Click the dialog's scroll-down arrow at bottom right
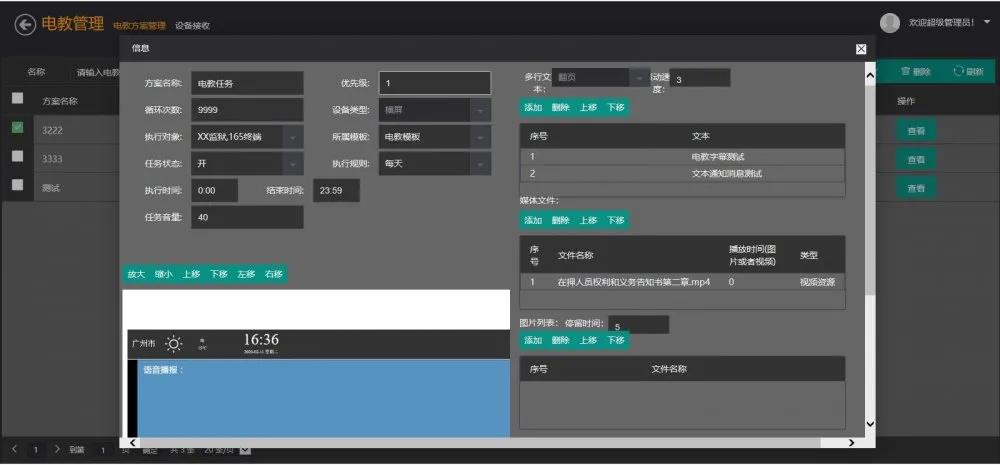This screenshot has width=1000, height=465. [x=869, y=424]
